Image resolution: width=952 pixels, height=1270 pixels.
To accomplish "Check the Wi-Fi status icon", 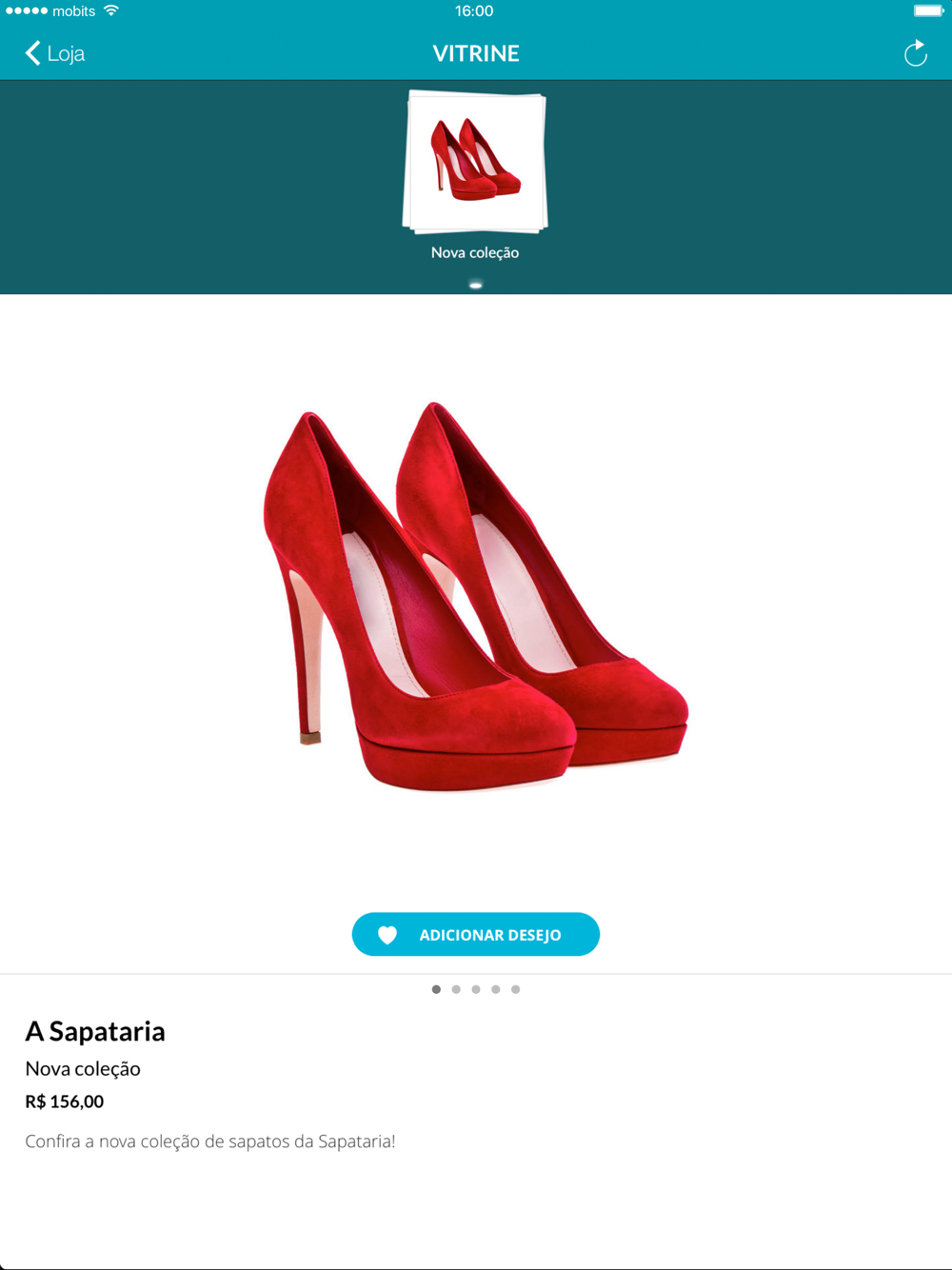I will (111, 10).
